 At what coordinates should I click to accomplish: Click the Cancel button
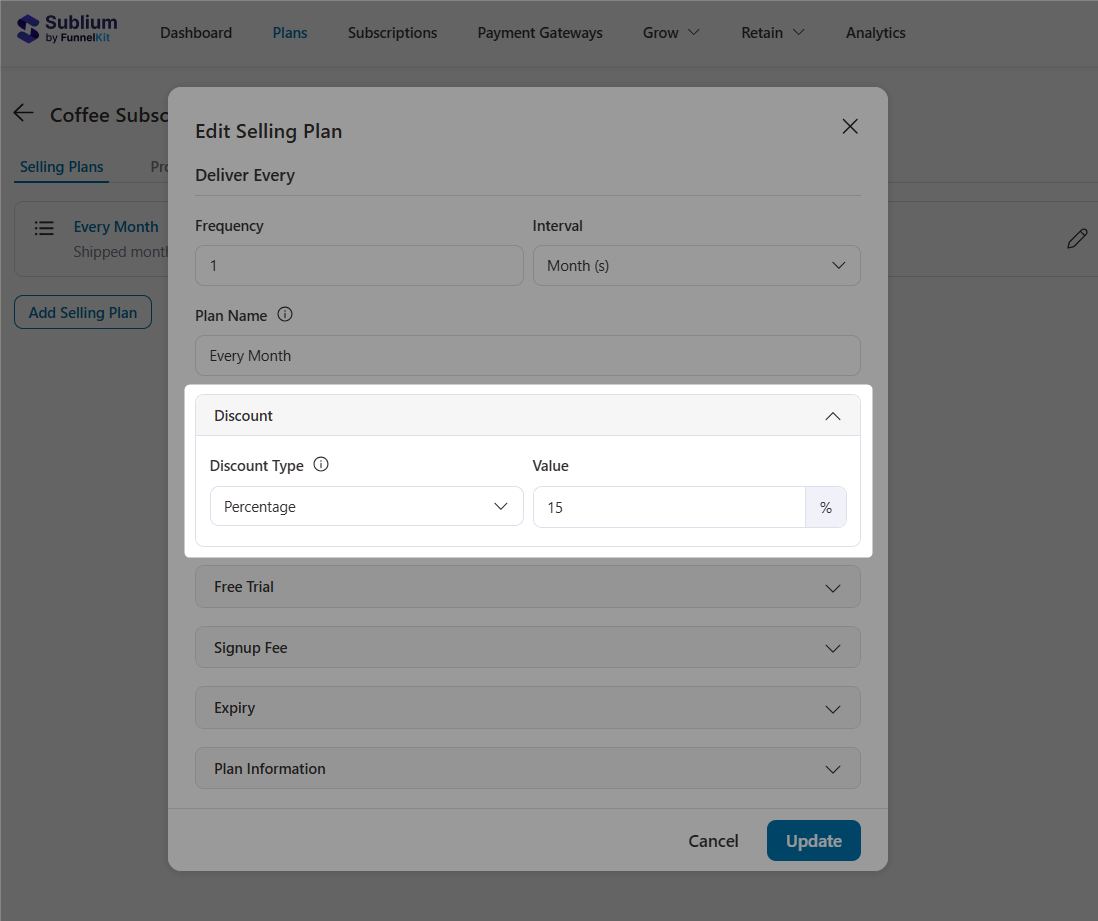pos(713,840)
